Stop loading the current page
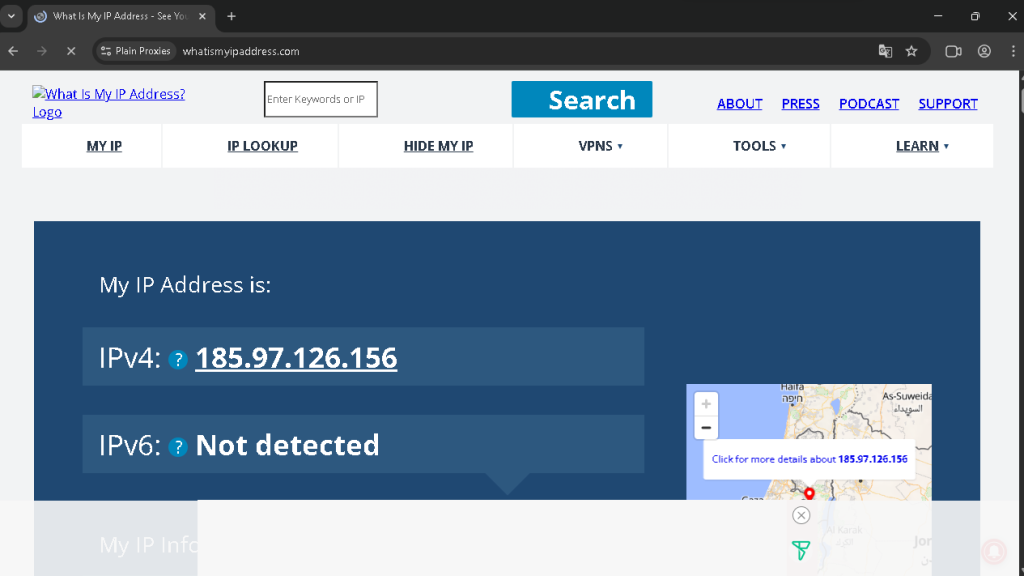Viewport: 1024px width, 576px height. 71,51
